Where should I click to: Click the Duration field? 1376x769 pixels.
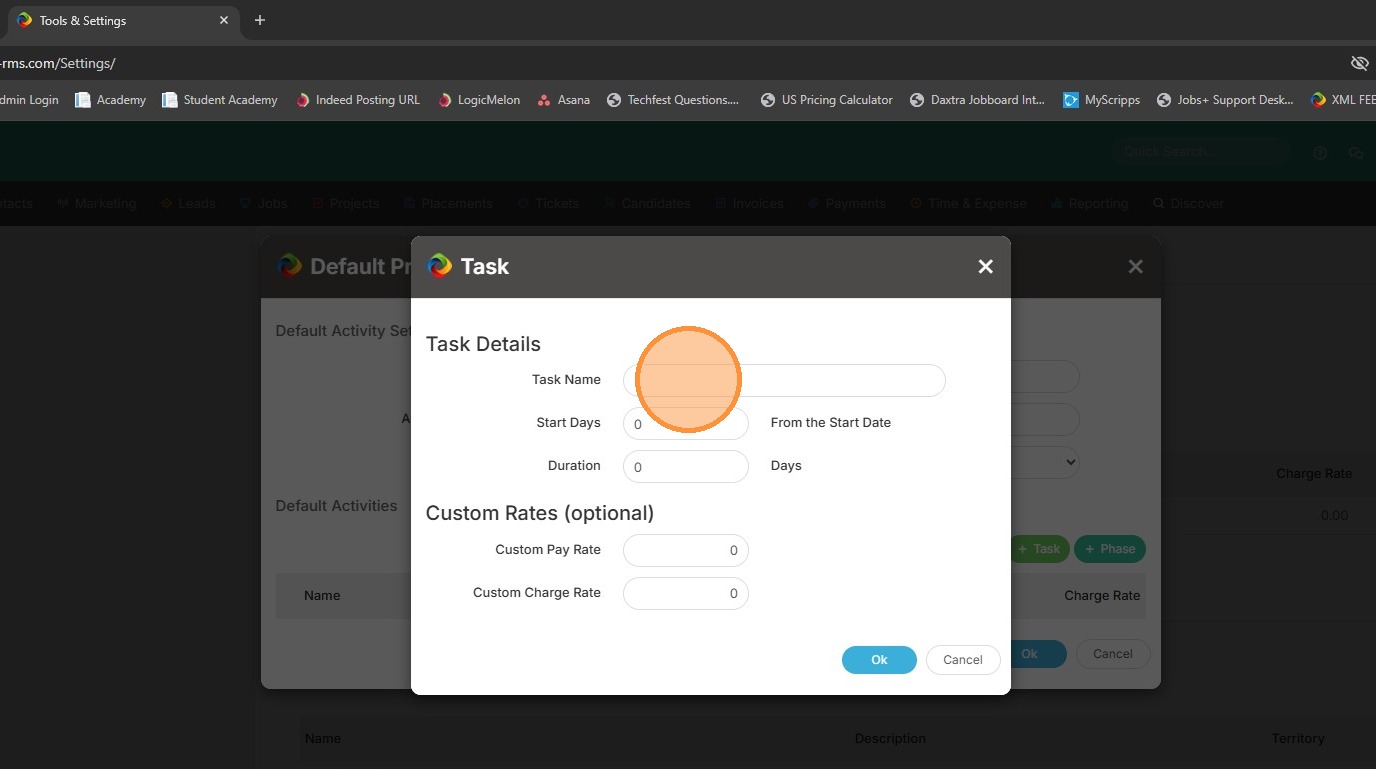coord(686,466)
